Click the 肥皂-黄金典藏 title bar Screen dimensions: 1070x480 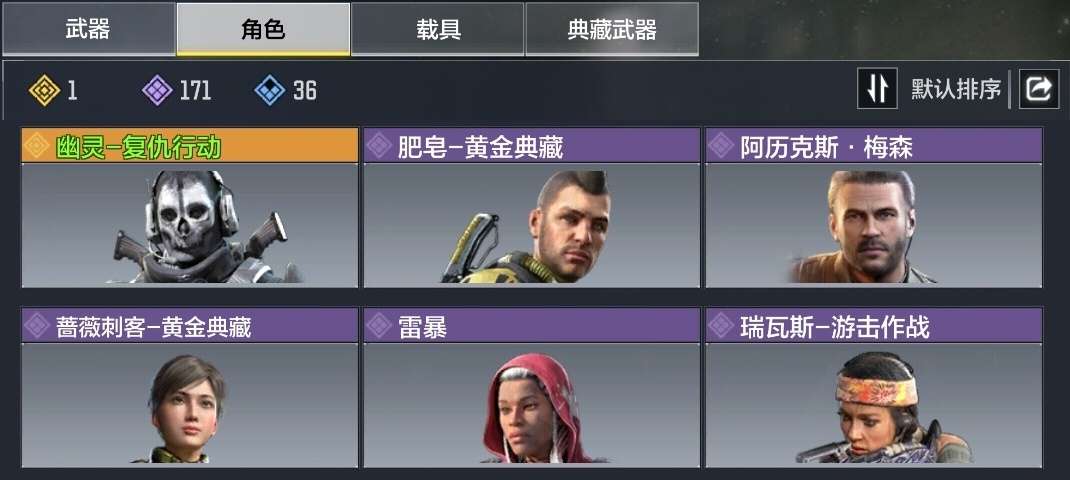(x=532, y=145)
